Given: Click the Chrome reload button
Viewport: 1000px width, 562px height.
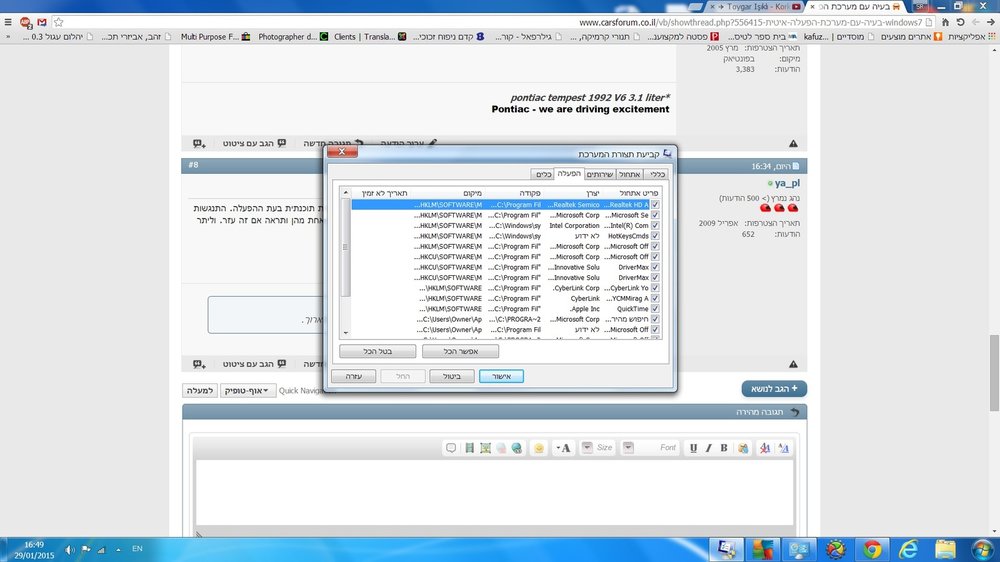Looking at the screenshot, I should tap(960, 22).
